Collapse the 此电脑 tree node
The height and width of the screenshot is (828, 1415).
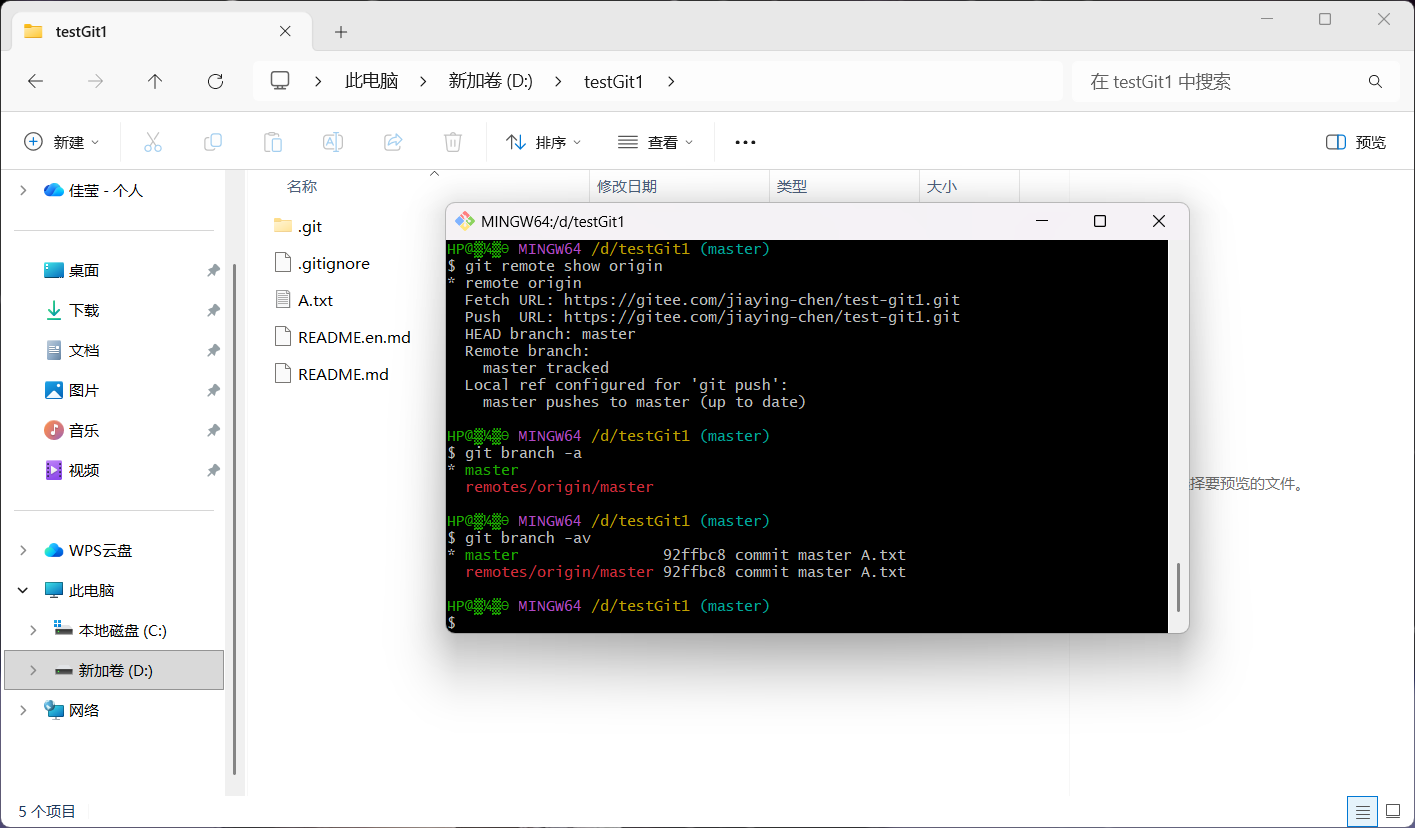tap(23, 590)
